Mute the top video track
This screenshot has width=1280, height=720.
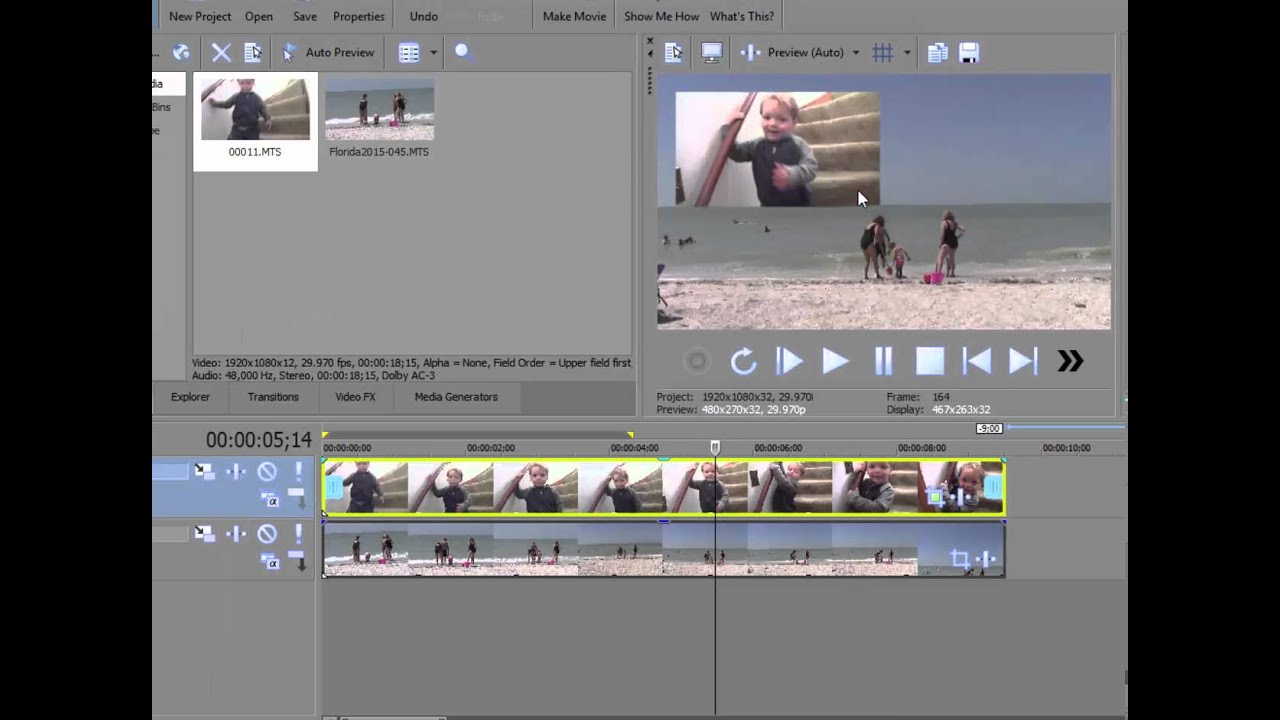pos(267,471)
